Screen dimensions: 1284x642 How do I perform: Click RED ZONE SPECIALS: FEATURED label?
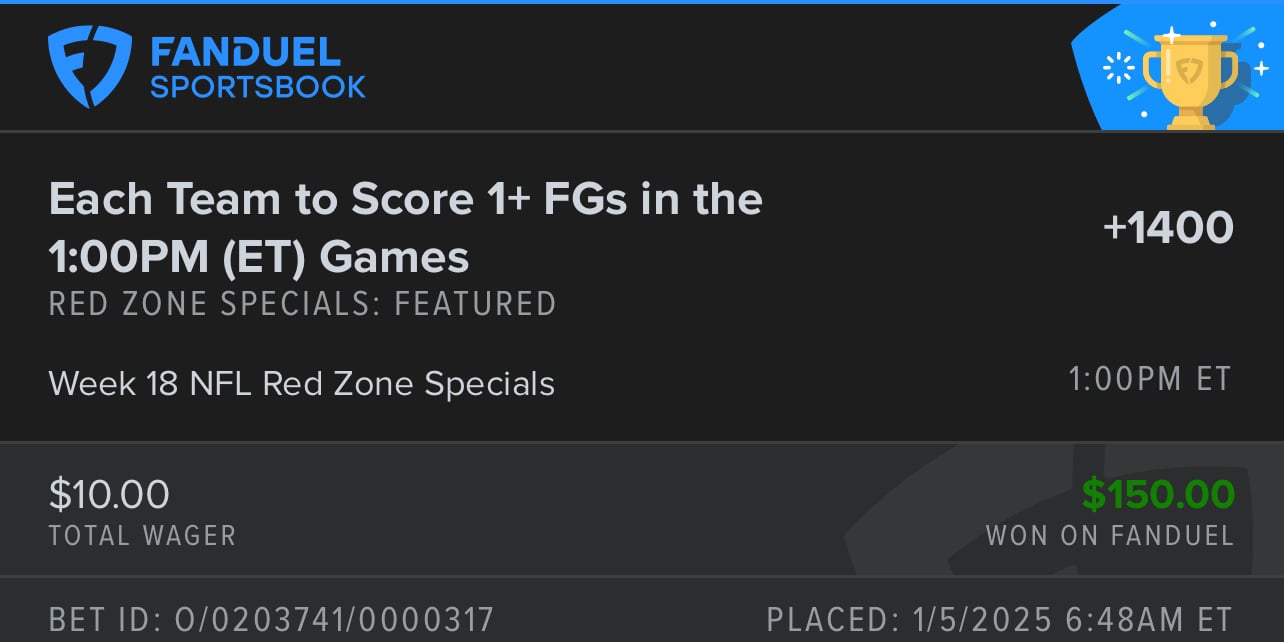click(302, 303)
